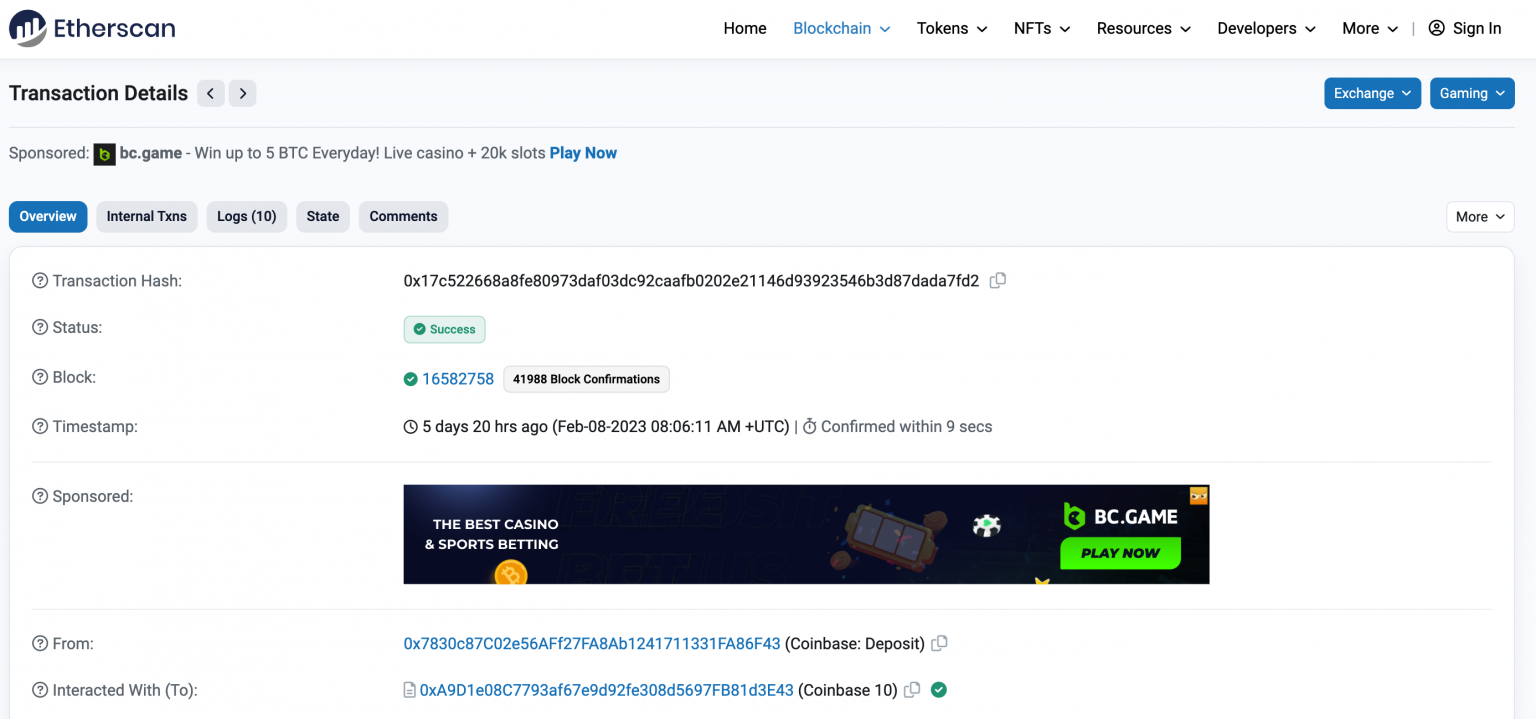Copy the transaction hash
Viewport: 1536px width, 719px height.
(x=997, y=281)
